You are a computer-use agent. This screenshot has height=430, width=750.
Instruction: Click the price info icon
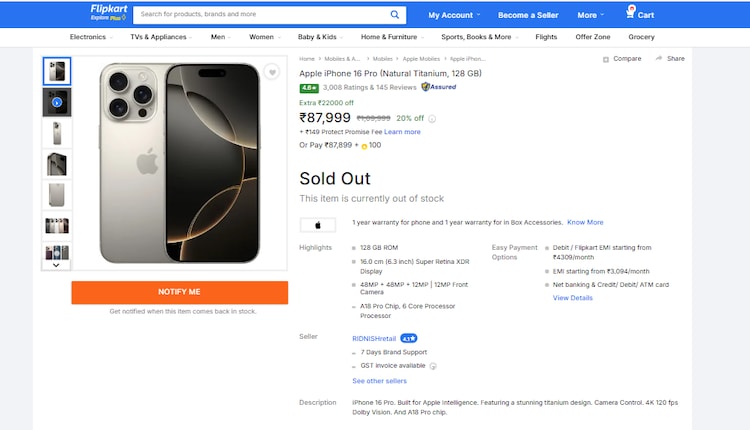432,118
